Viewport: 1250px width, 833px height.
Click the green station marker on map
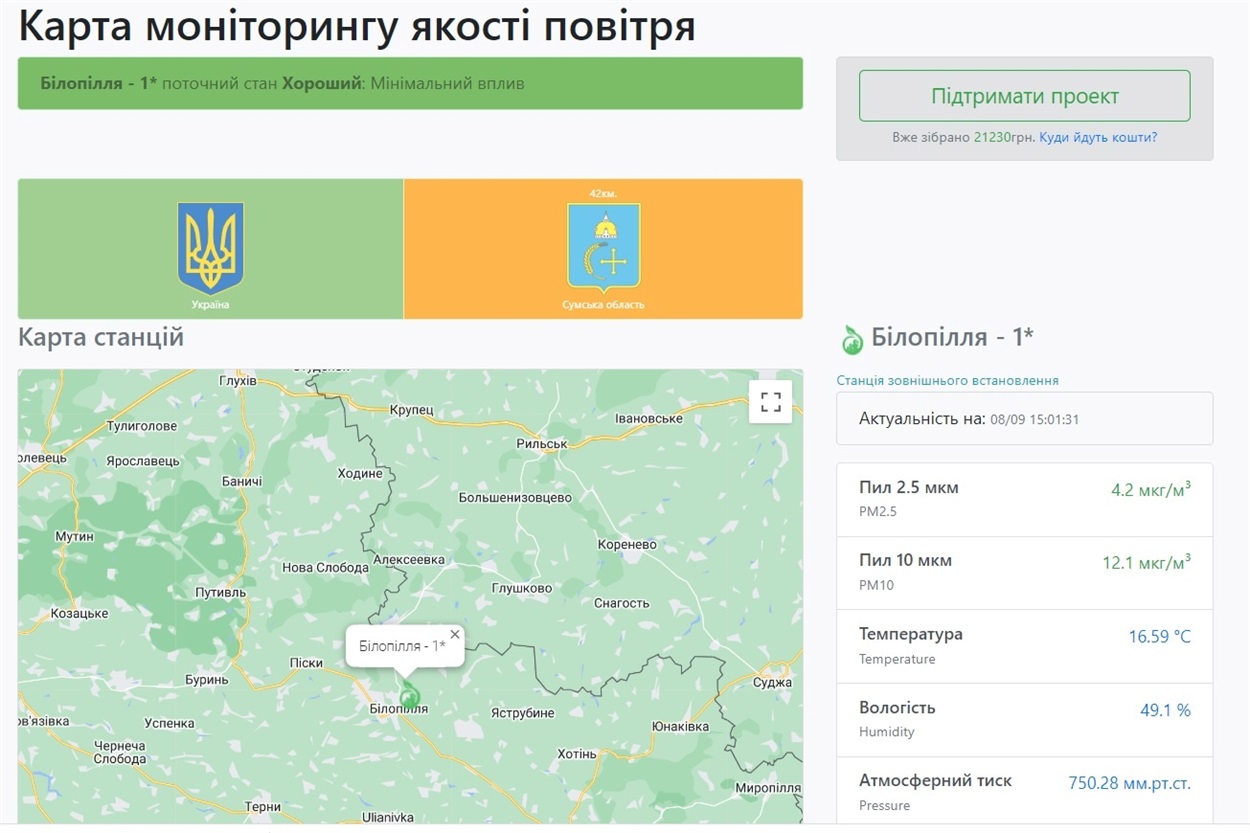pos(409,695)
